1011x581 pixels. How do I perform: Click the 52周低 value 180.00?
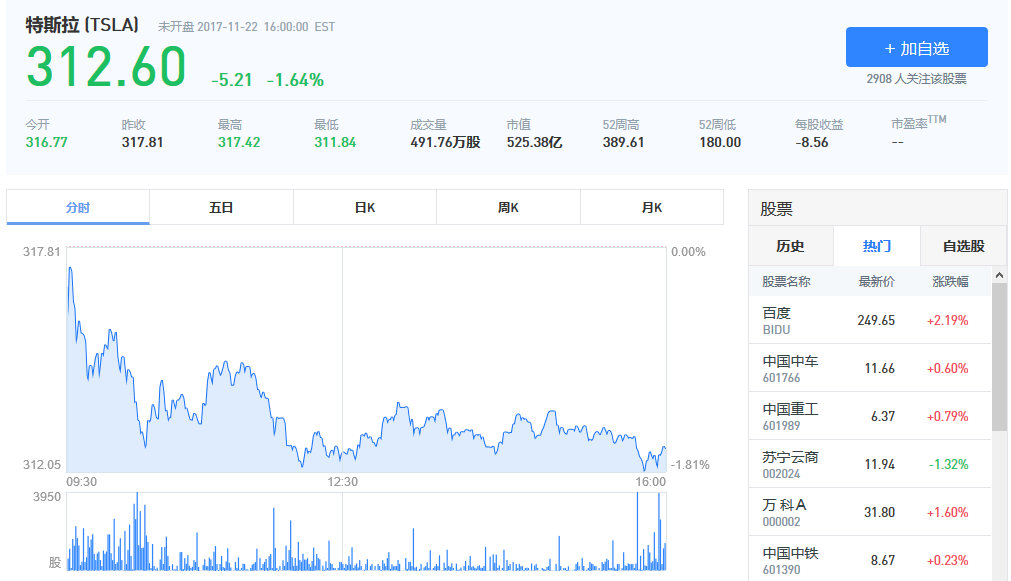tap(720, 143)
